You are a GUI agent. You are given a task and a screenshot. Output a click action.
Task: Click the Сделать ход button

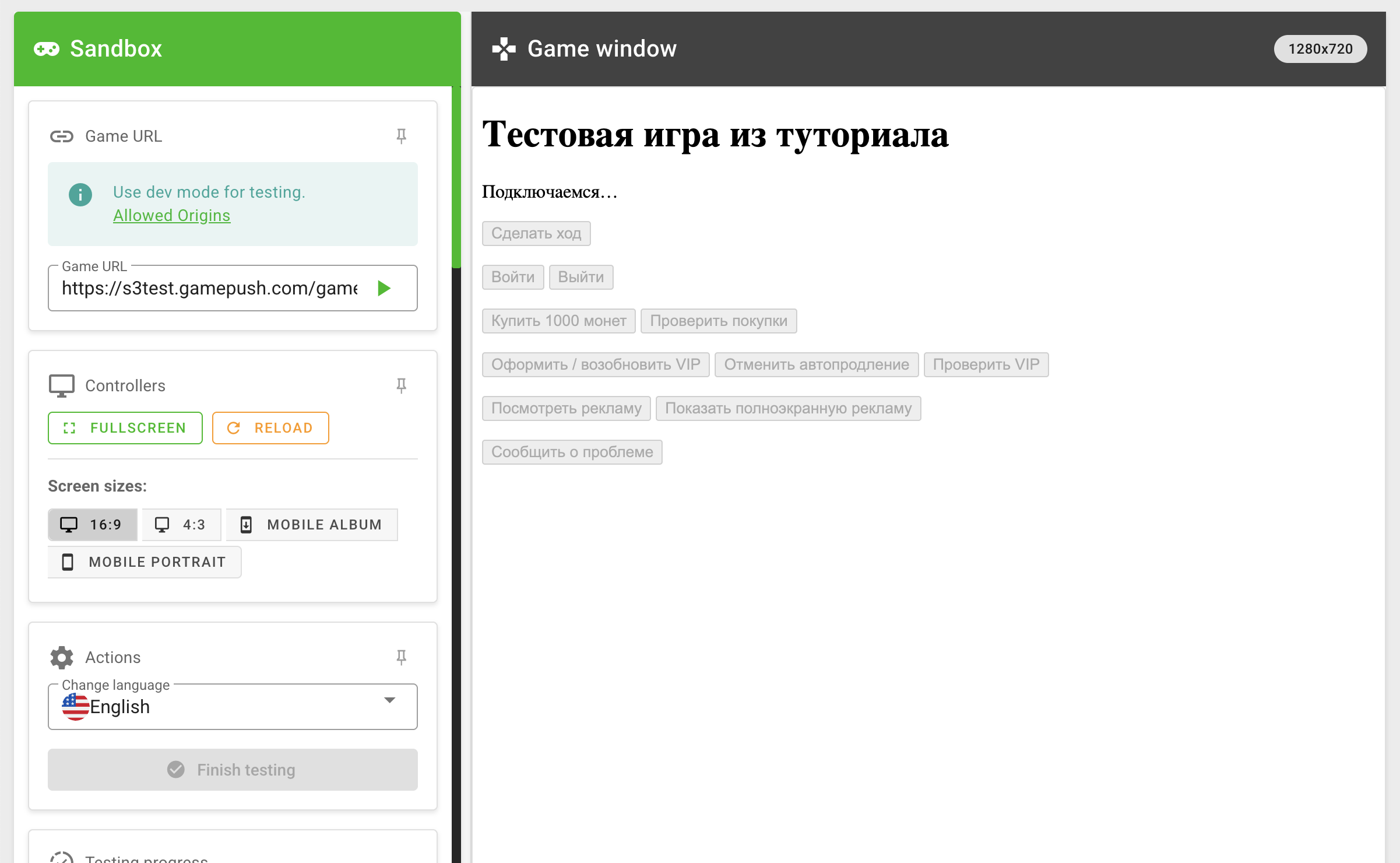536,233
